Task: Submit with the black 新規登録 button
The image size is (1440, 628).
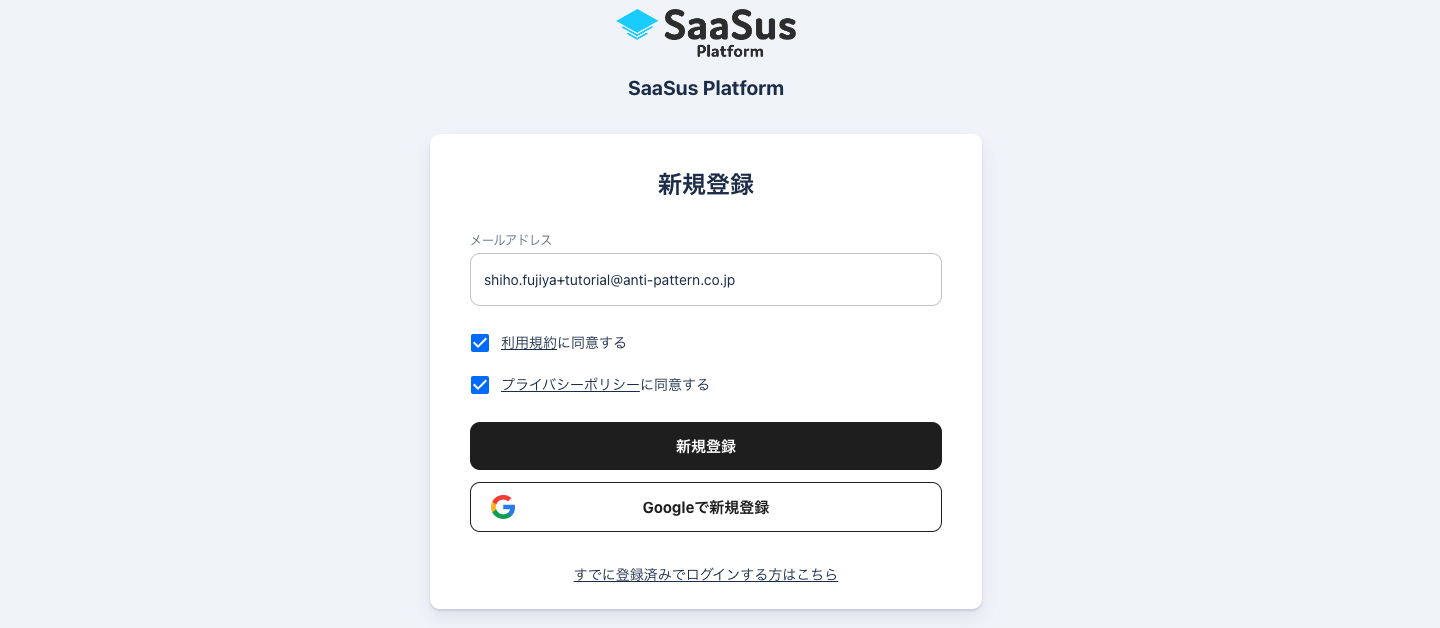Action: [706, 446]
